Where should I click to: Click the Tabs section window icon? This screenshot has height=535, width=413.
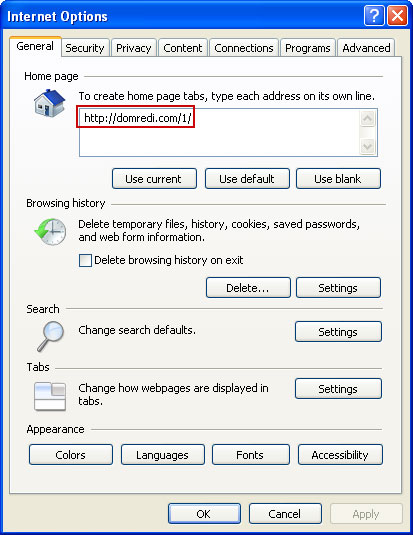point(50,396)
